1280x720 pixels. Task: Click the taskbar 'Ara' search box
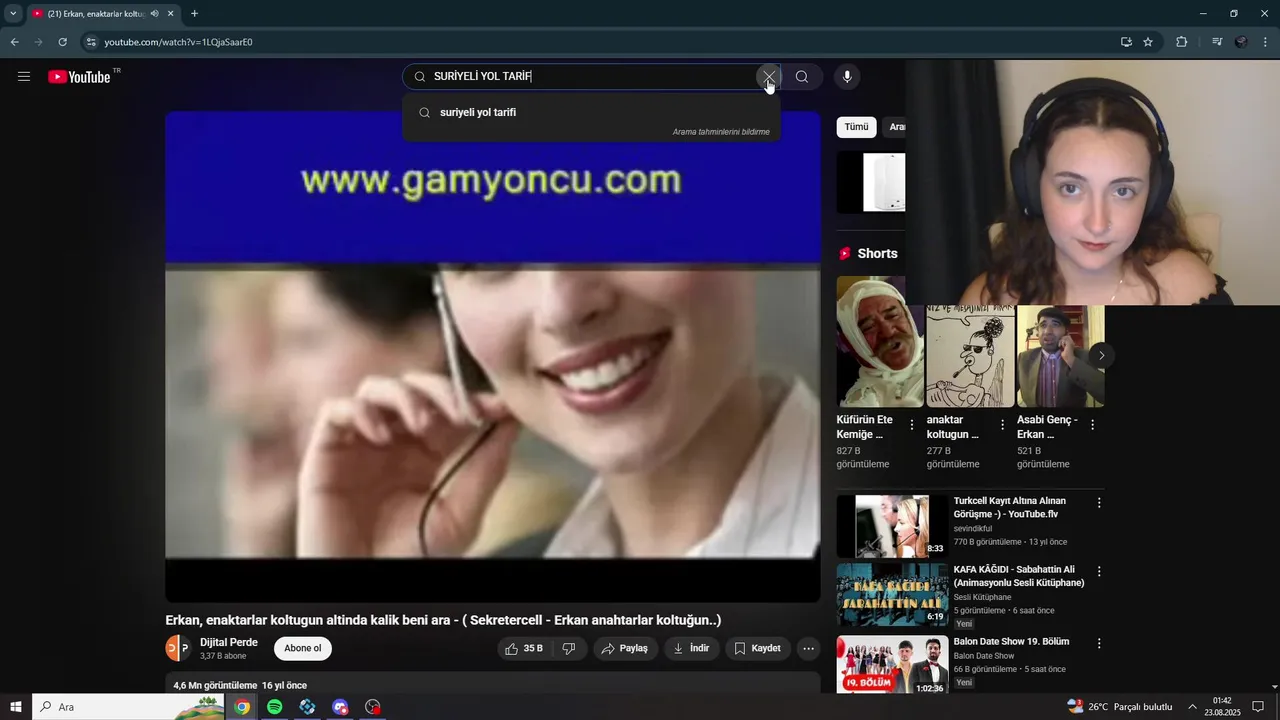coord(129,707)
